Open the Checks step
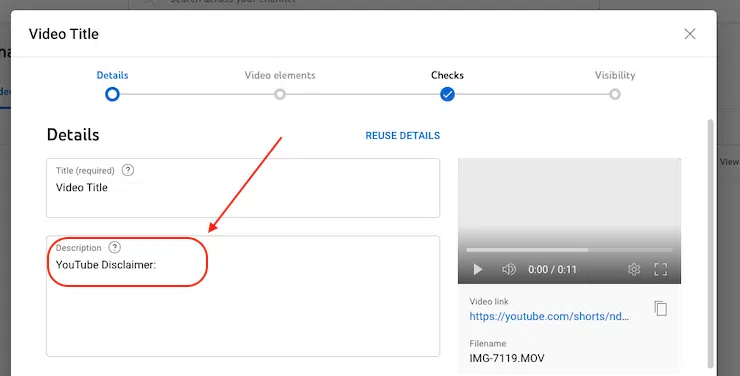The height and width of the screenshot is (376, 740). (447, 75)
